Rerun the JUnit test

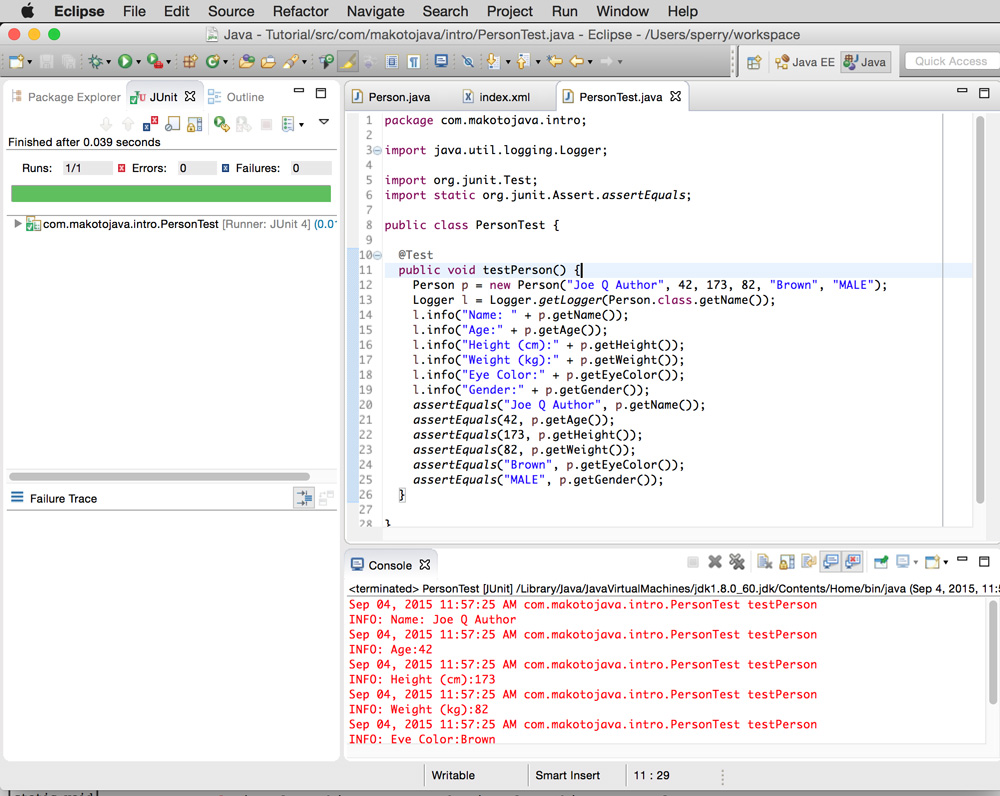click(x=221, y=124)
